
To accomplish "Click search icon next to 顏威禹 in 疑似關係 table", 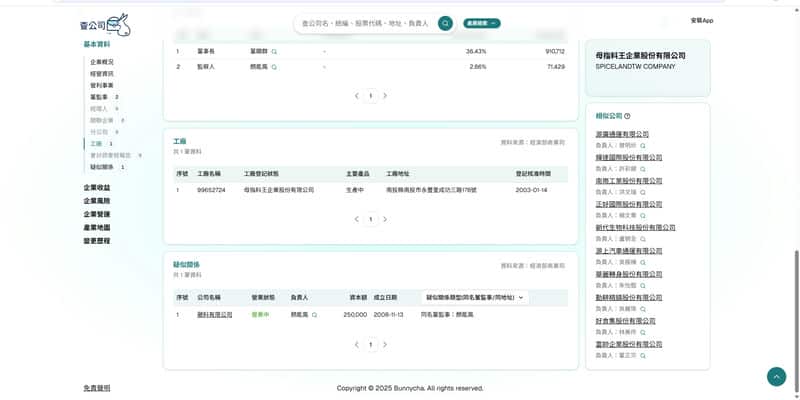I will 314,314.
